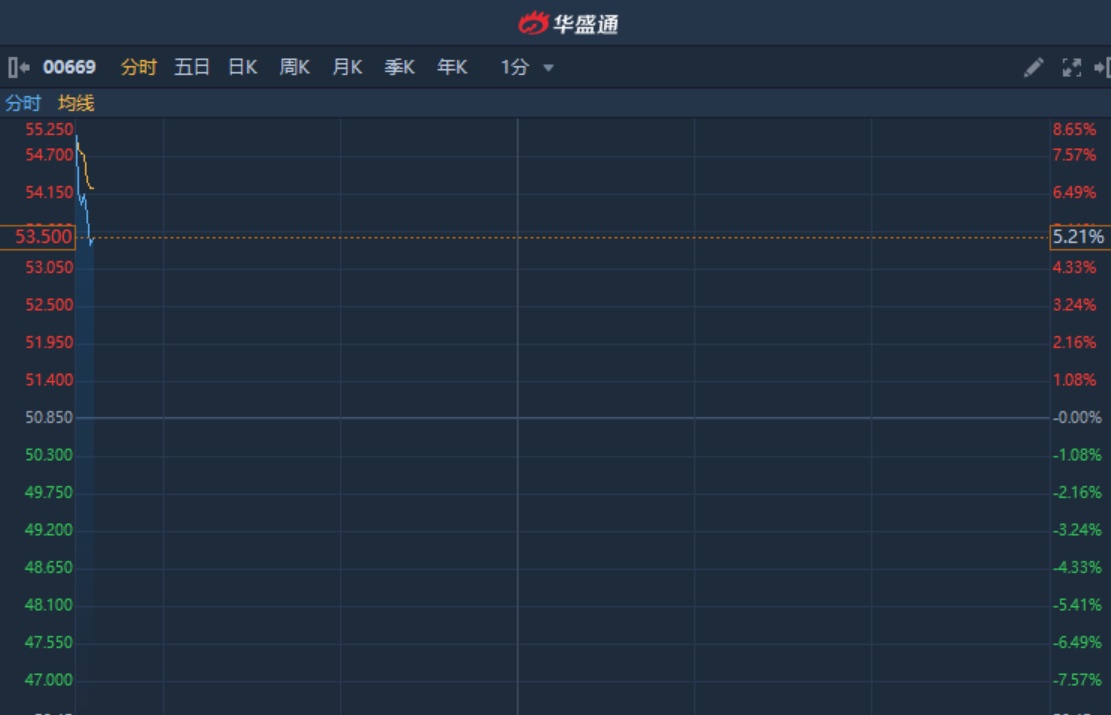Click the 48.650 price axis label

49,568
